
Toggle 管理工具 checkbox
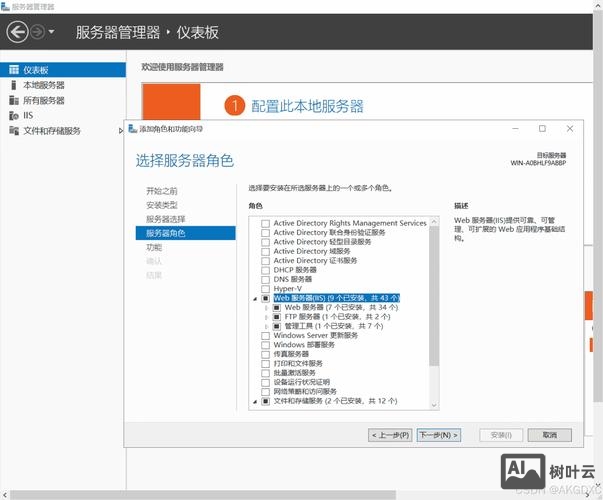pos(277,326)
